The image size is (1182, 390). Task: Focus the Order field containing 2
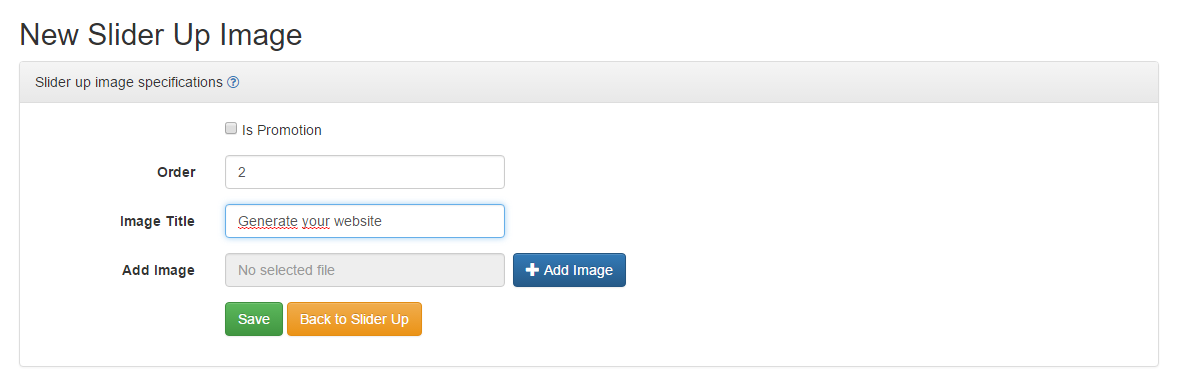tap(365, 172)
